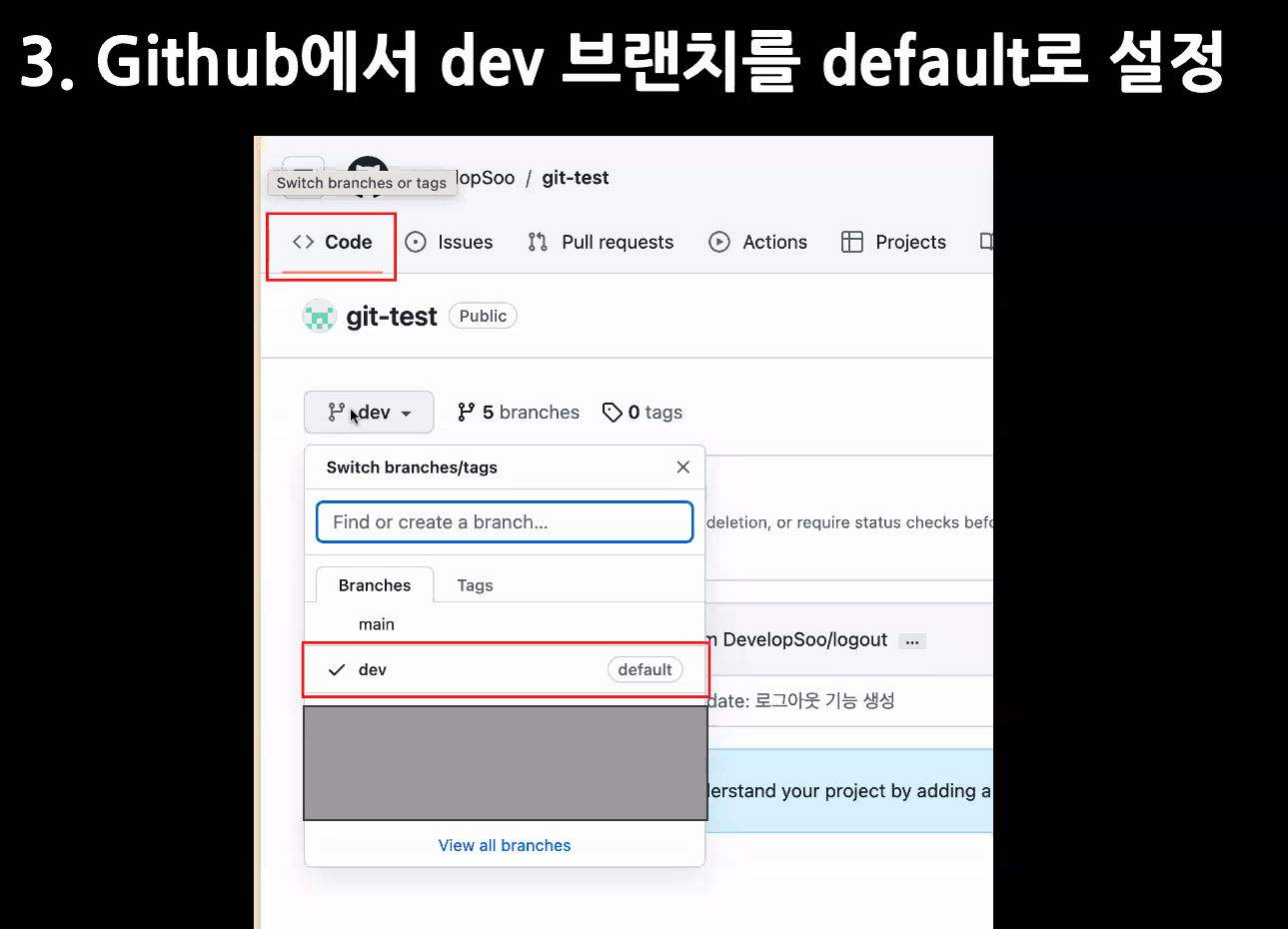Click the Public visibility badge
The width and height of the screenshot is (1288, 929).
click(483, 316)
